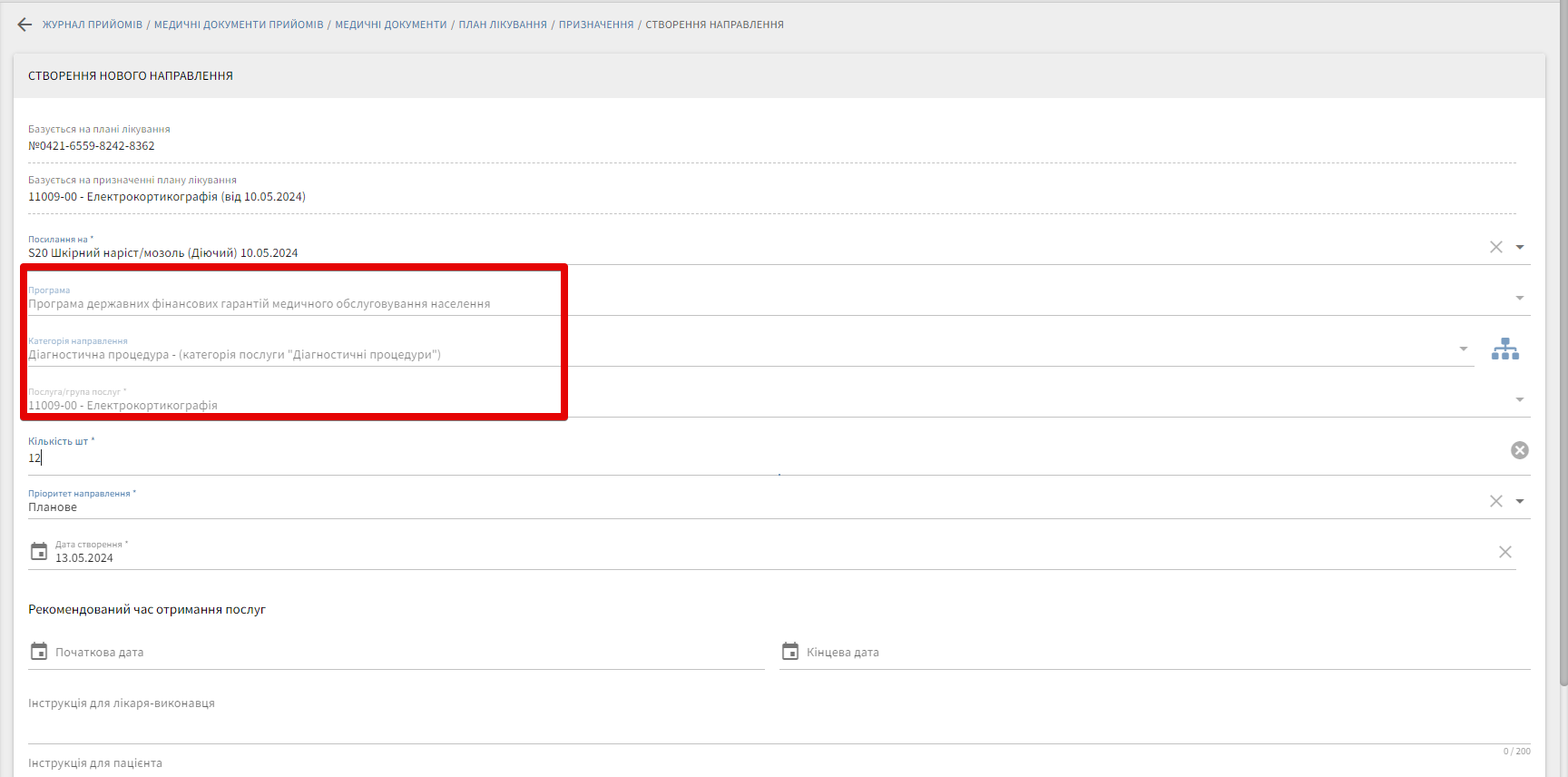1568x777 pixels.
Task: Clear the Посилання на field value
Action: (x=1495, y=247)
